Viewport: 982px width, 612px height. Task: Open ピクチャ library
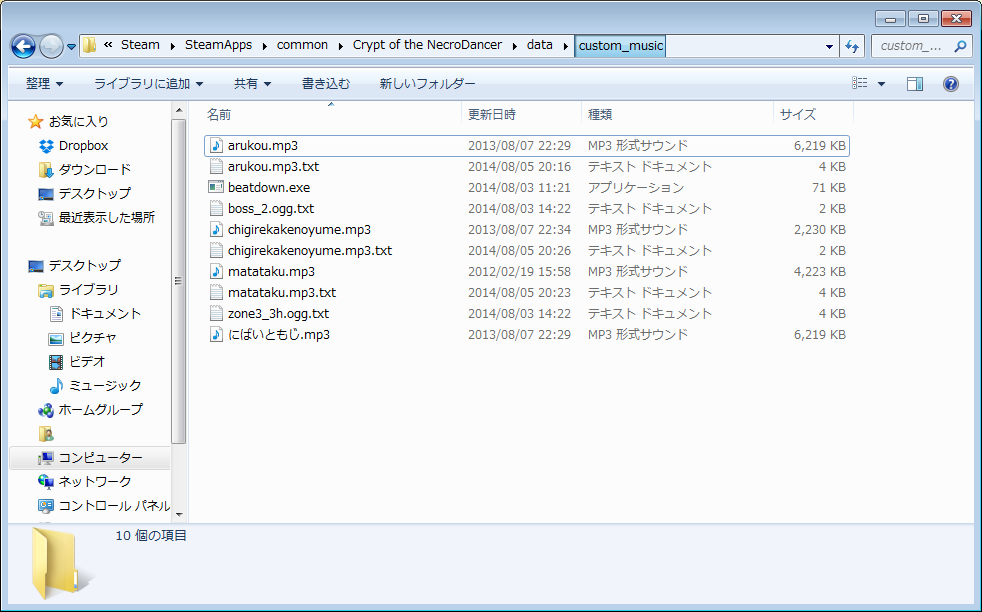tap(93, 338)
